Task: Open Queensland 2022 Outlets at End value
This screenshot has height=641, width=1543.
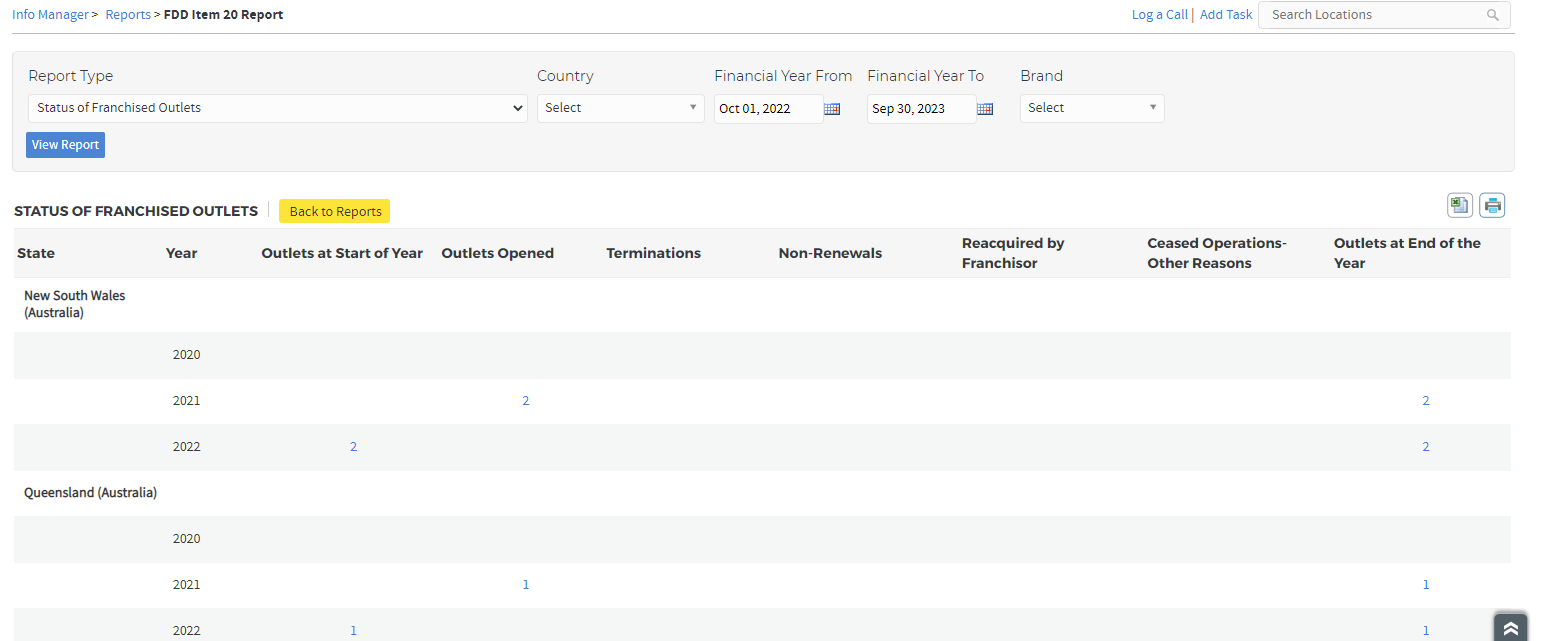Action: coord(1426,631)
